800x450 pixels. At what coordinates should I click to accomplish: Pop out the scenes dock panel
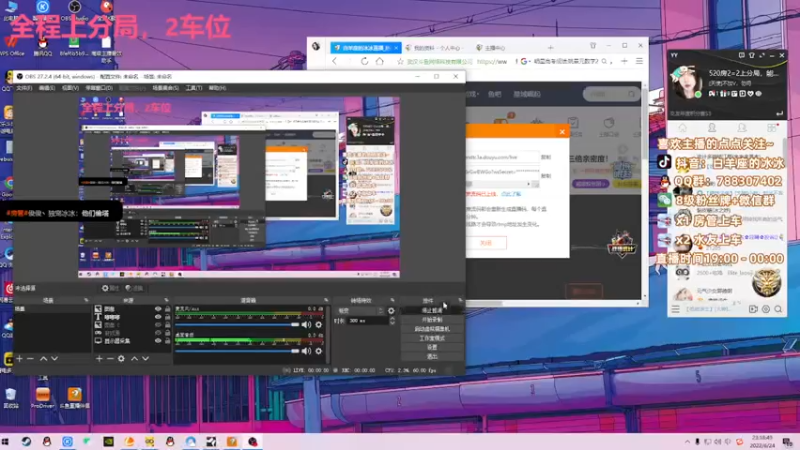(86, 300)
